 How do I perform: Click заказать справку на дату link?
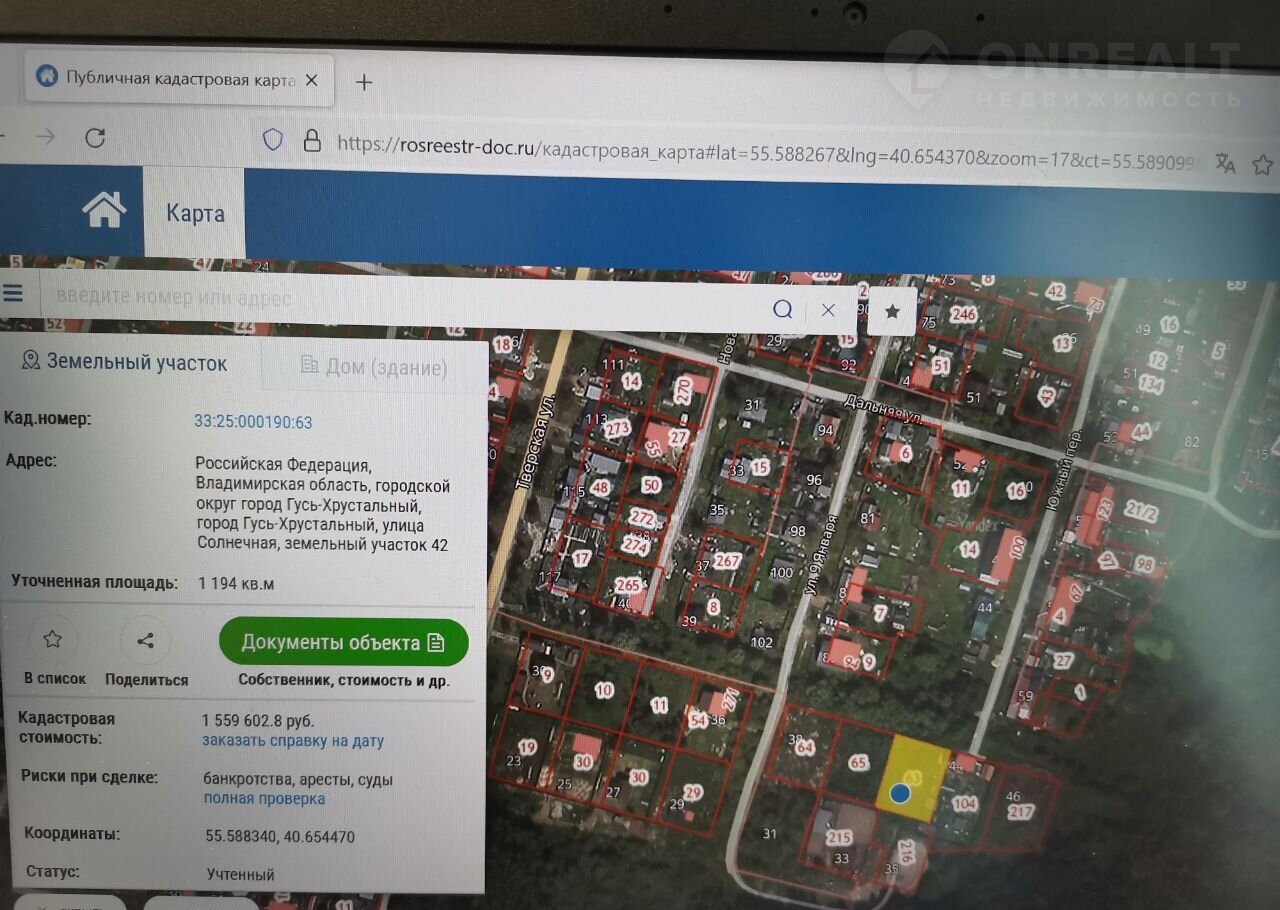point(293,741)
